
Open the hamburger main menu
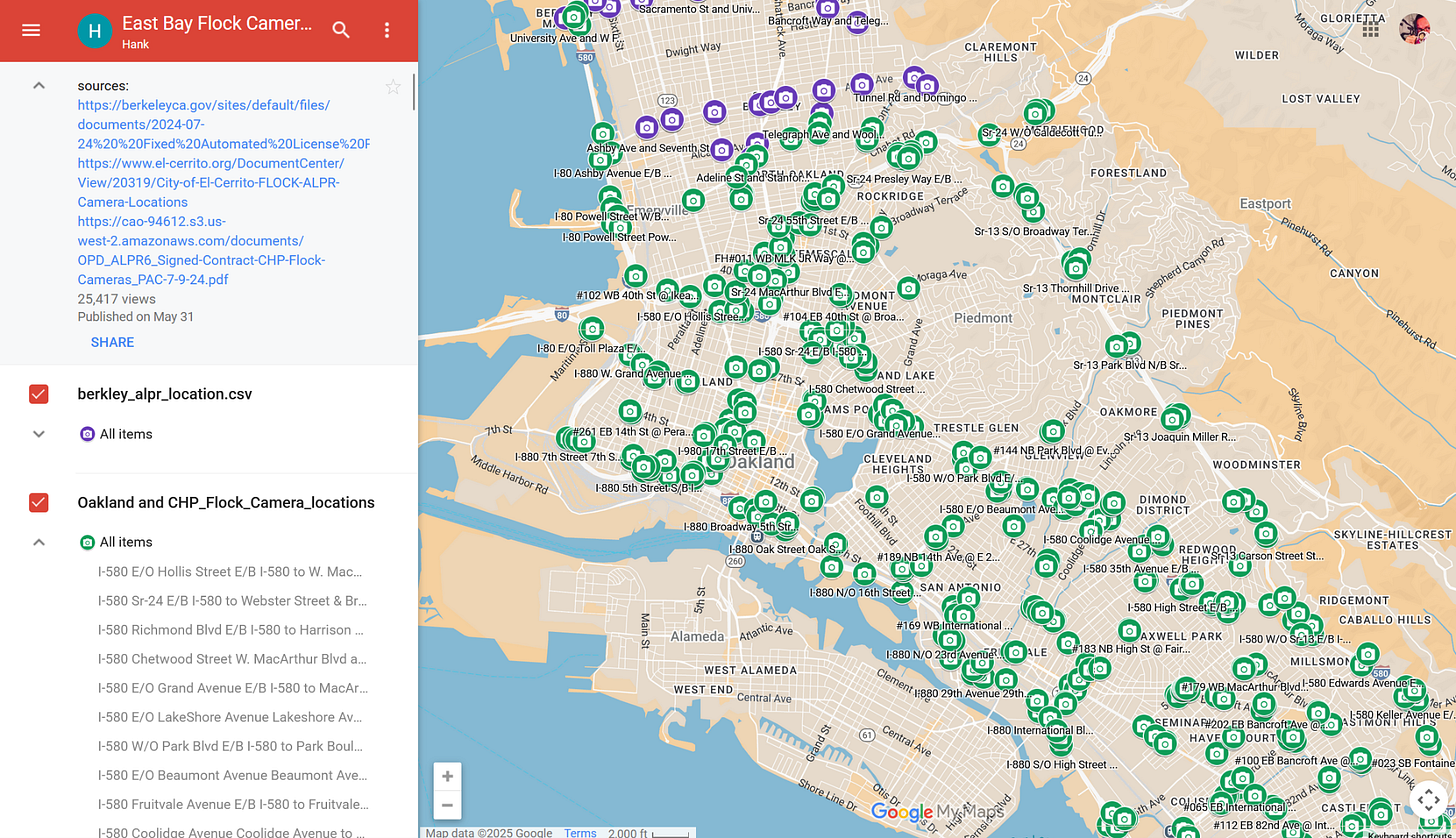point(31,30)
